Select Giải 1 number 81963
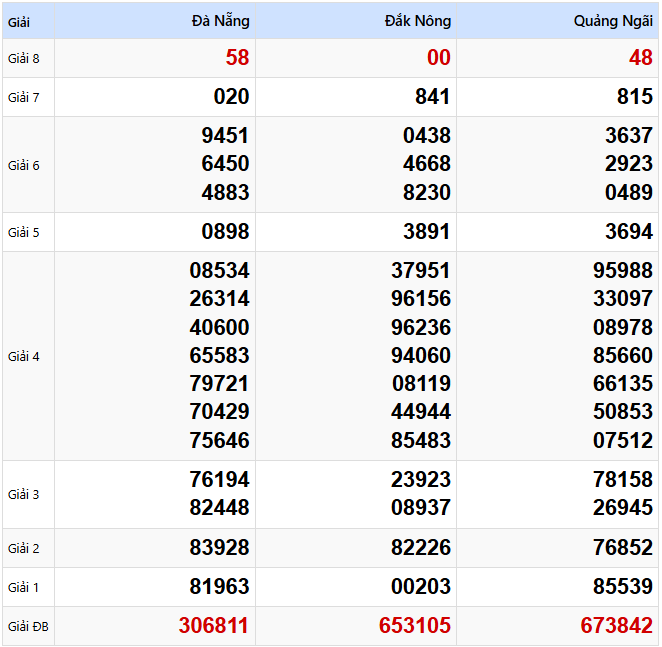The height and width of the screenshot is (647, 662). [x=219, y=586]
